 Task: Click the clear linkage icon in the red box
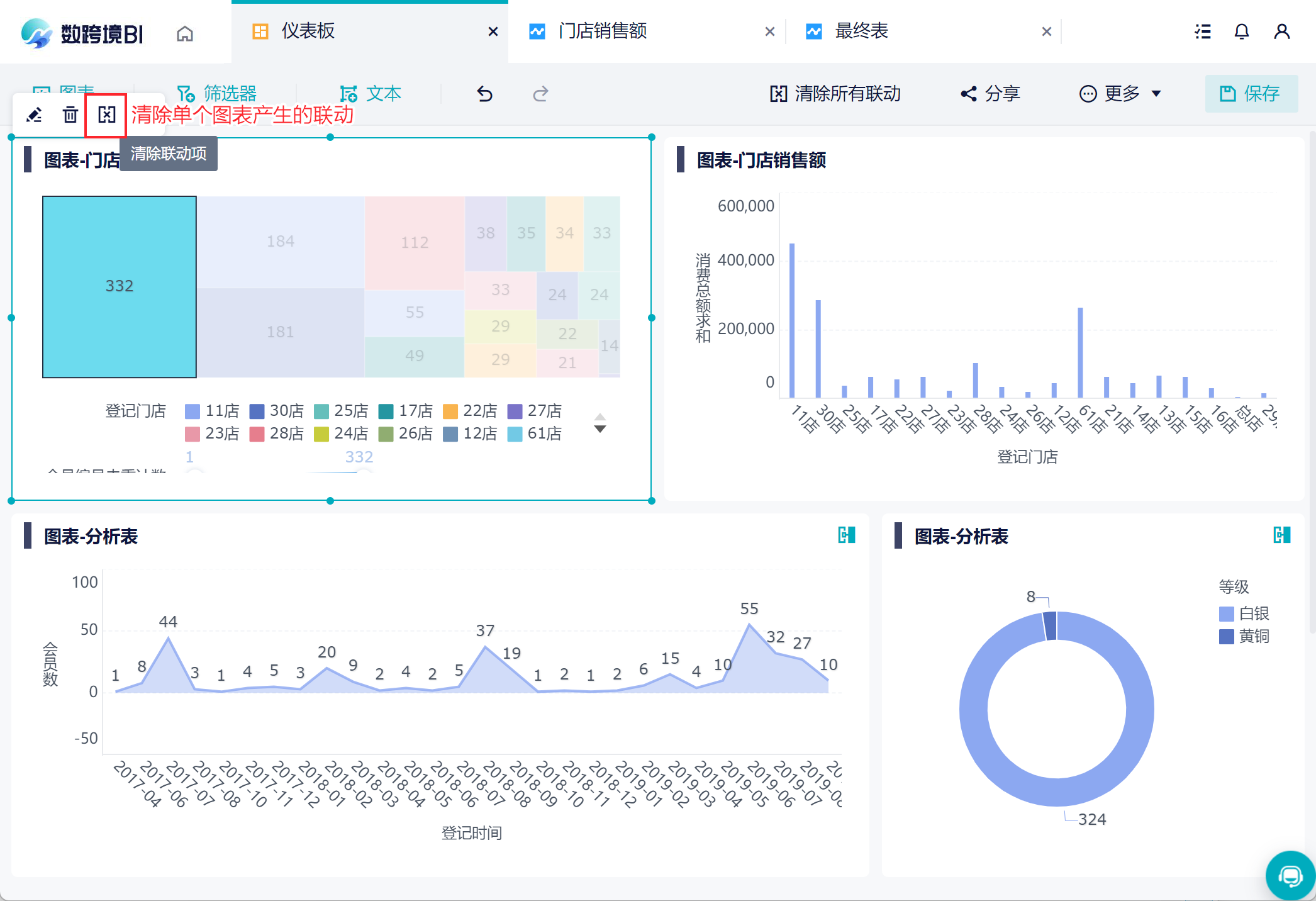point(106,115)
